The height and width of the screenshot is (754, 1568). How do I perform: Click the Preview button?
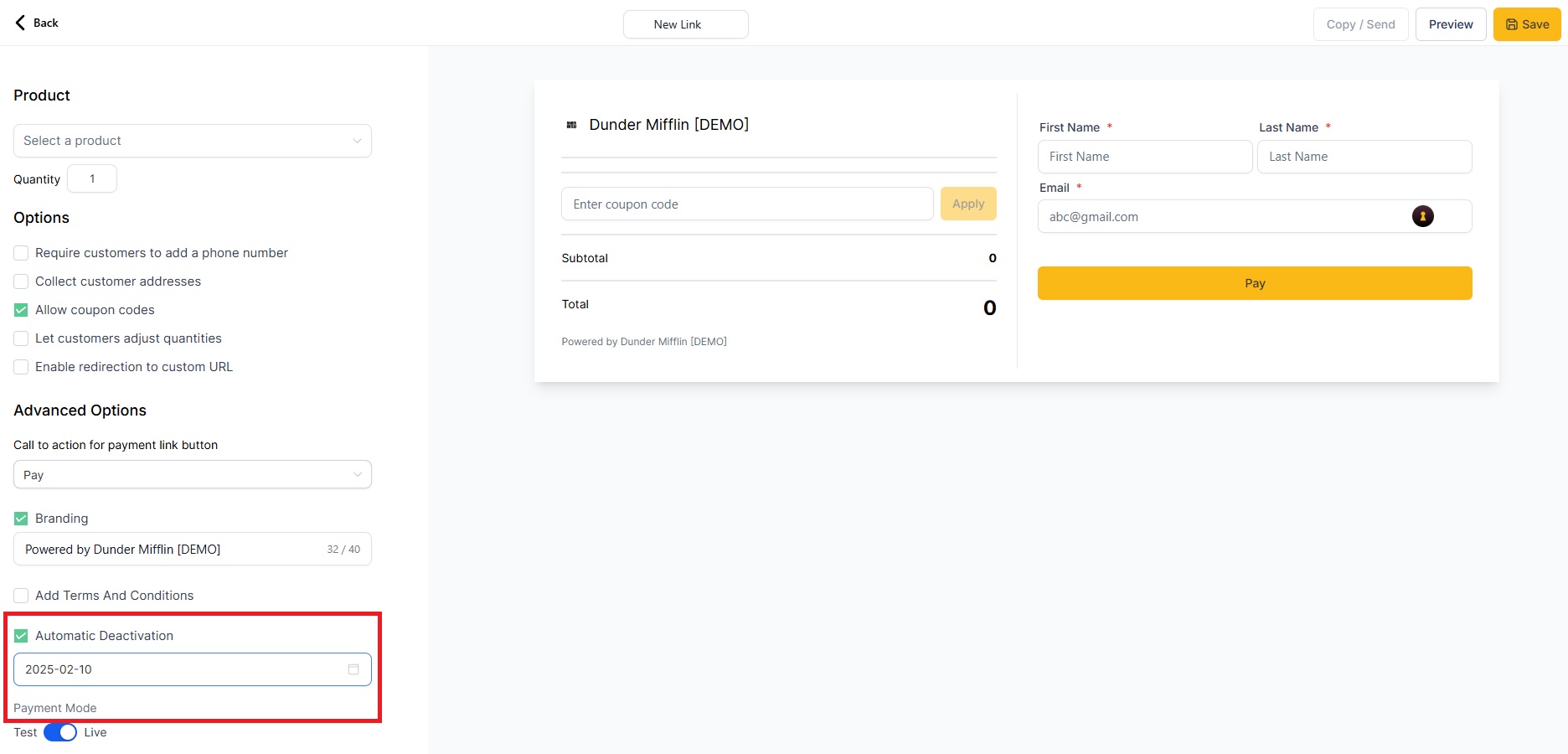click(x=1451, y=24)
